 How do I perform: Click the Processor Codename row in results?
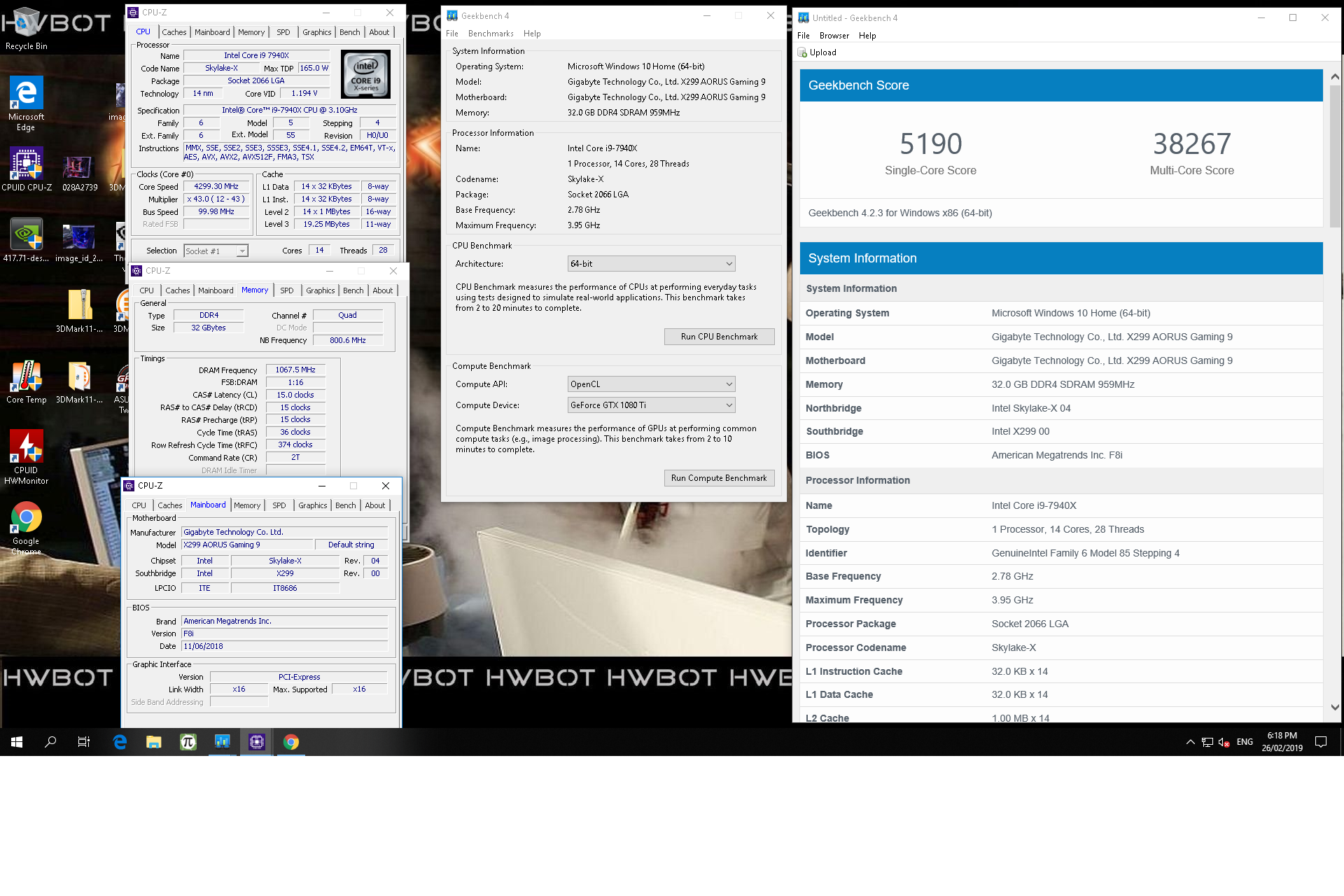pyautogui.click(x=1061, y=647)
